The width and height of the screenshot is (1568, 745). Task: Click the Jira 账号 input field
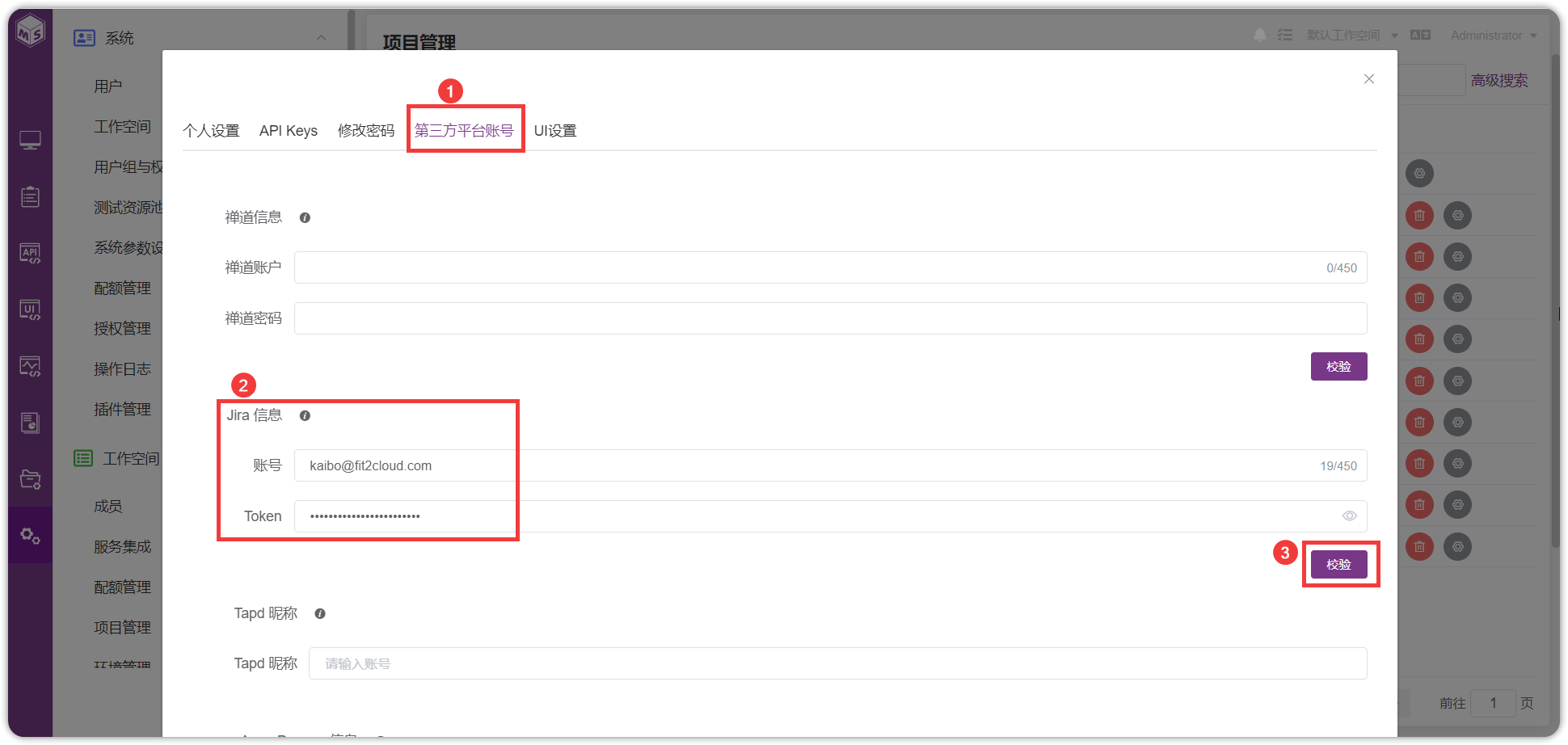click(830, 465)
